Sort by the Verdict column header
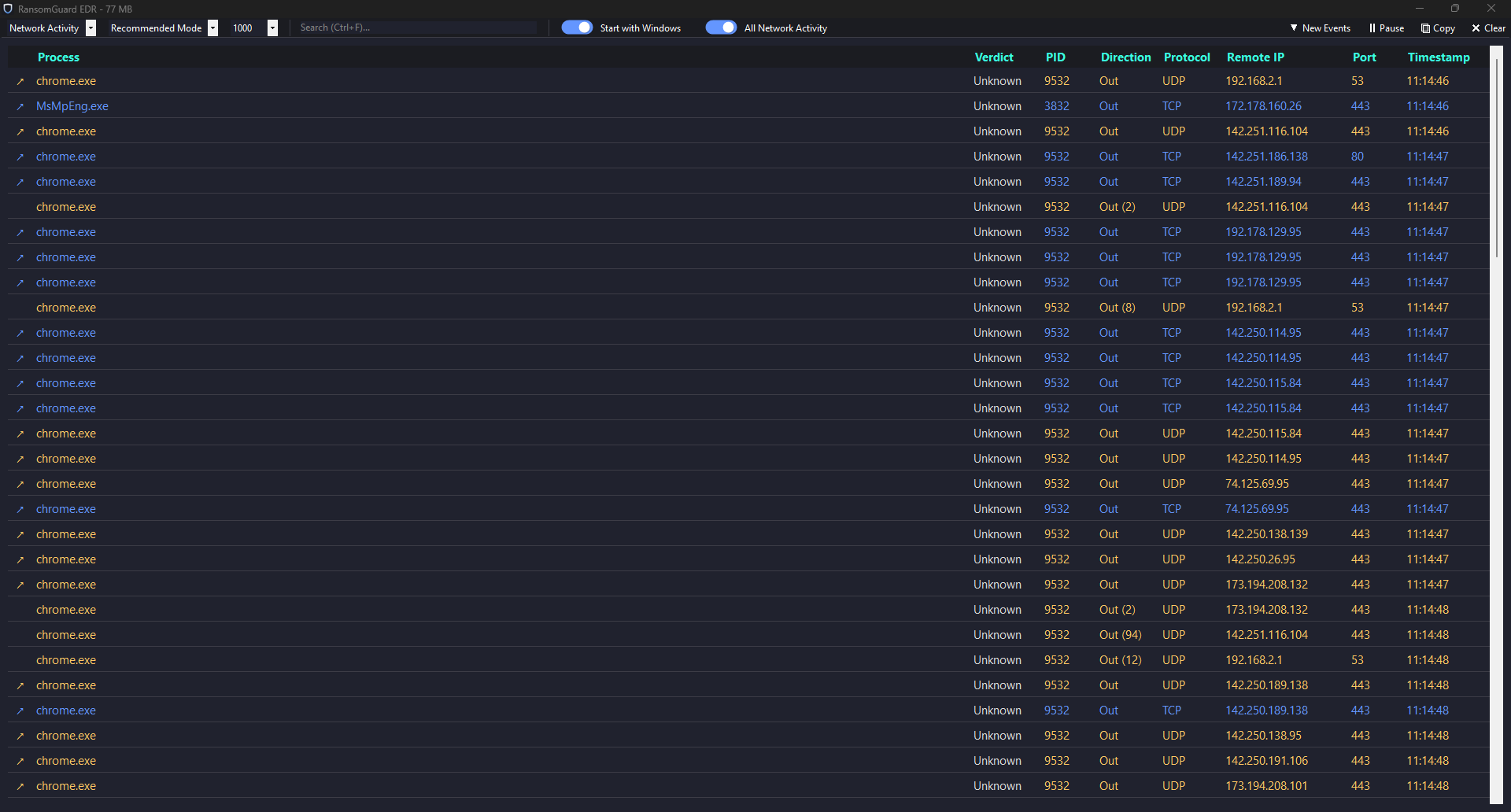1511x812 pixels. point(994,57)
